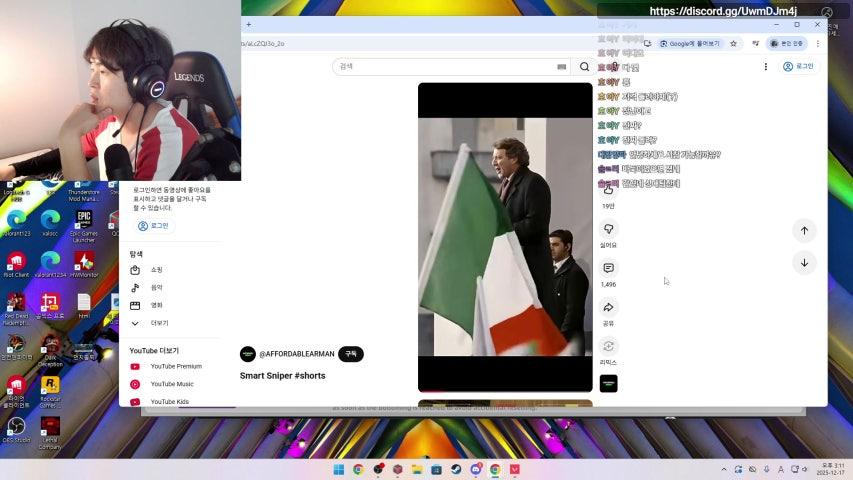
Task: Dislike the Short with thumbs-down
Action: [608, 229]
